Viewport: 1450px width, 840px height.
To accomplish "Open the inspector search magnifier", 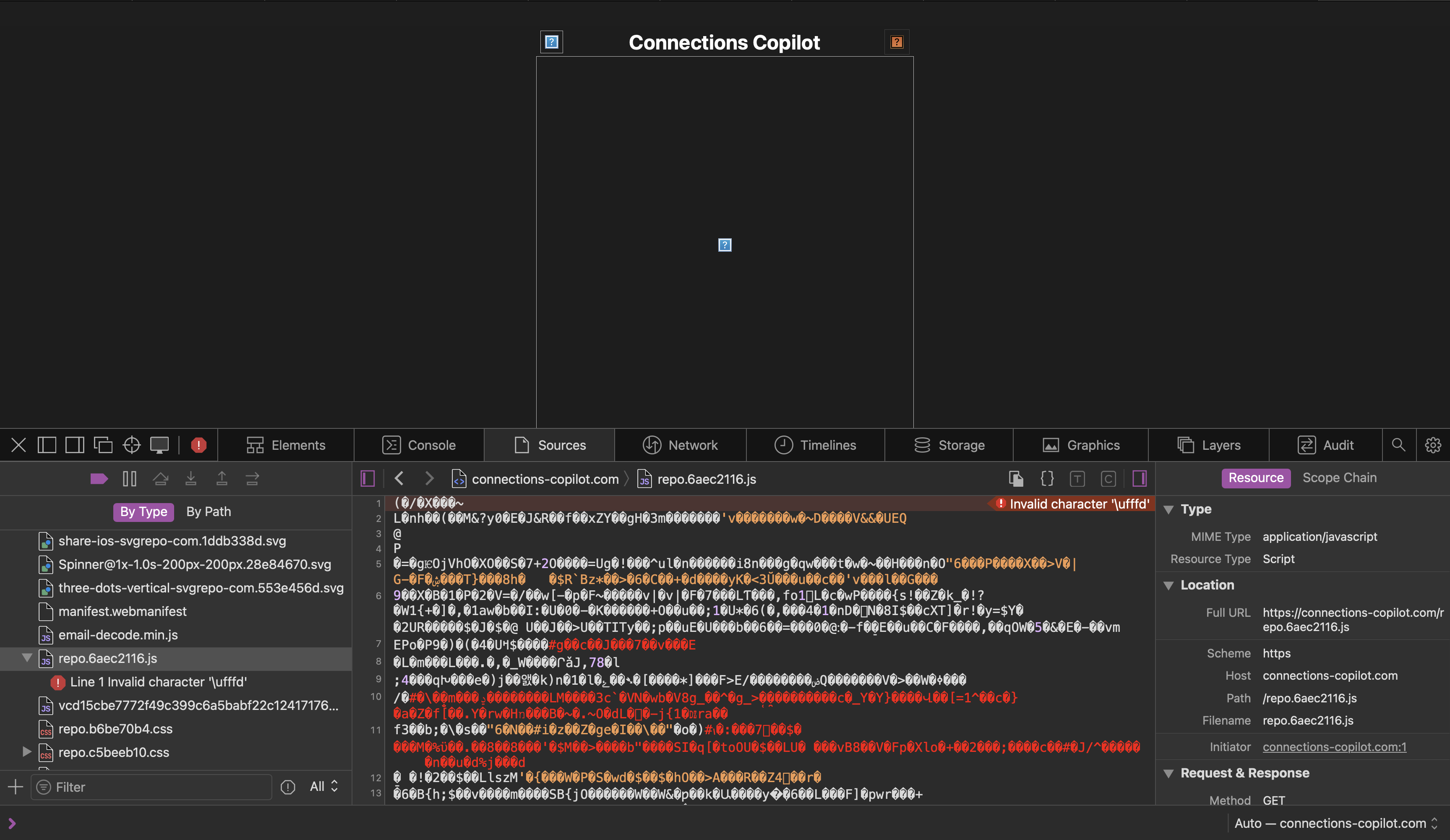I will (1398, 445).
